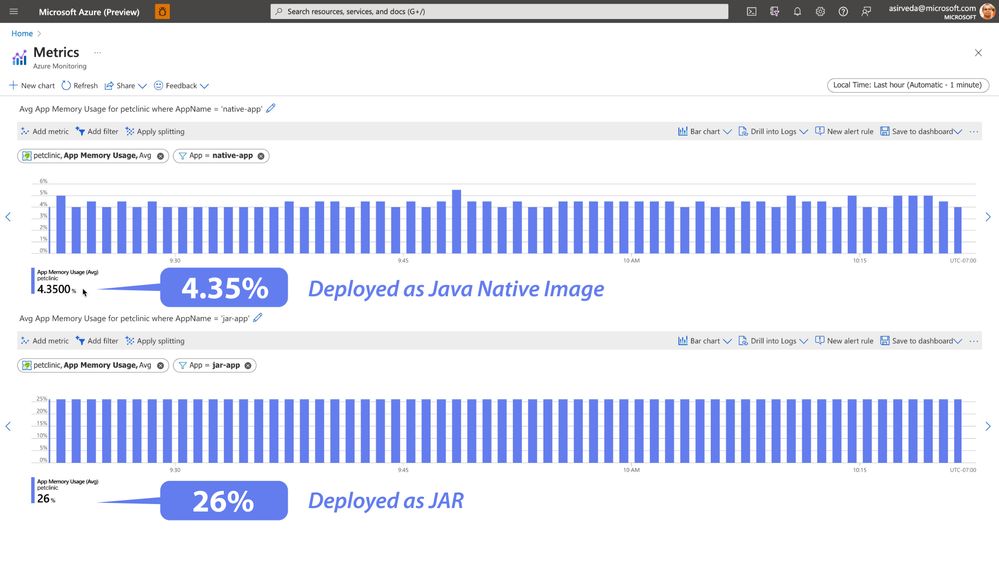Shift the jar-app chart time range backward
The image size is (999, 562).
click(x=8, y=426)
